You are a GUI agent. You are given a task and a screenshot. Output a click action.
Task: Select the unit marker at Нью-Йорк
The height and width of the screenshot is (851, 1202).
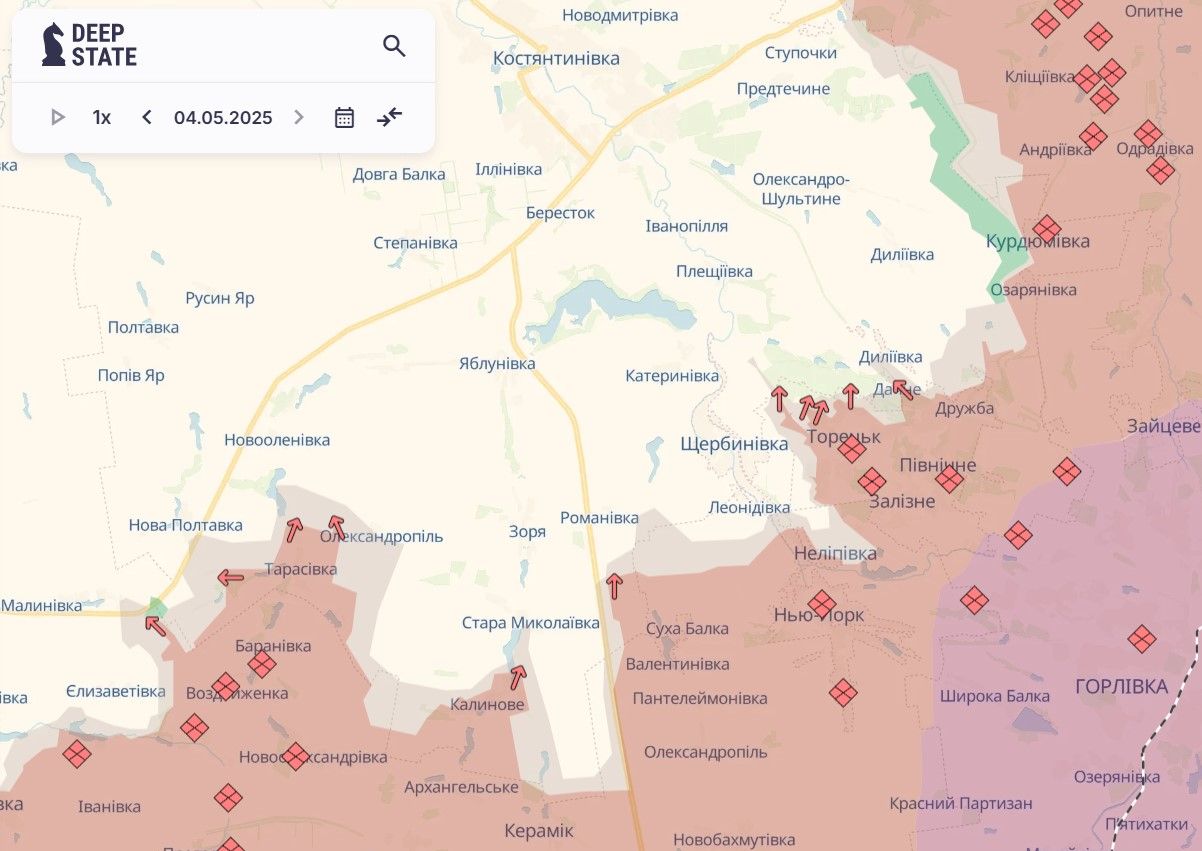click(x=822, y=604)
